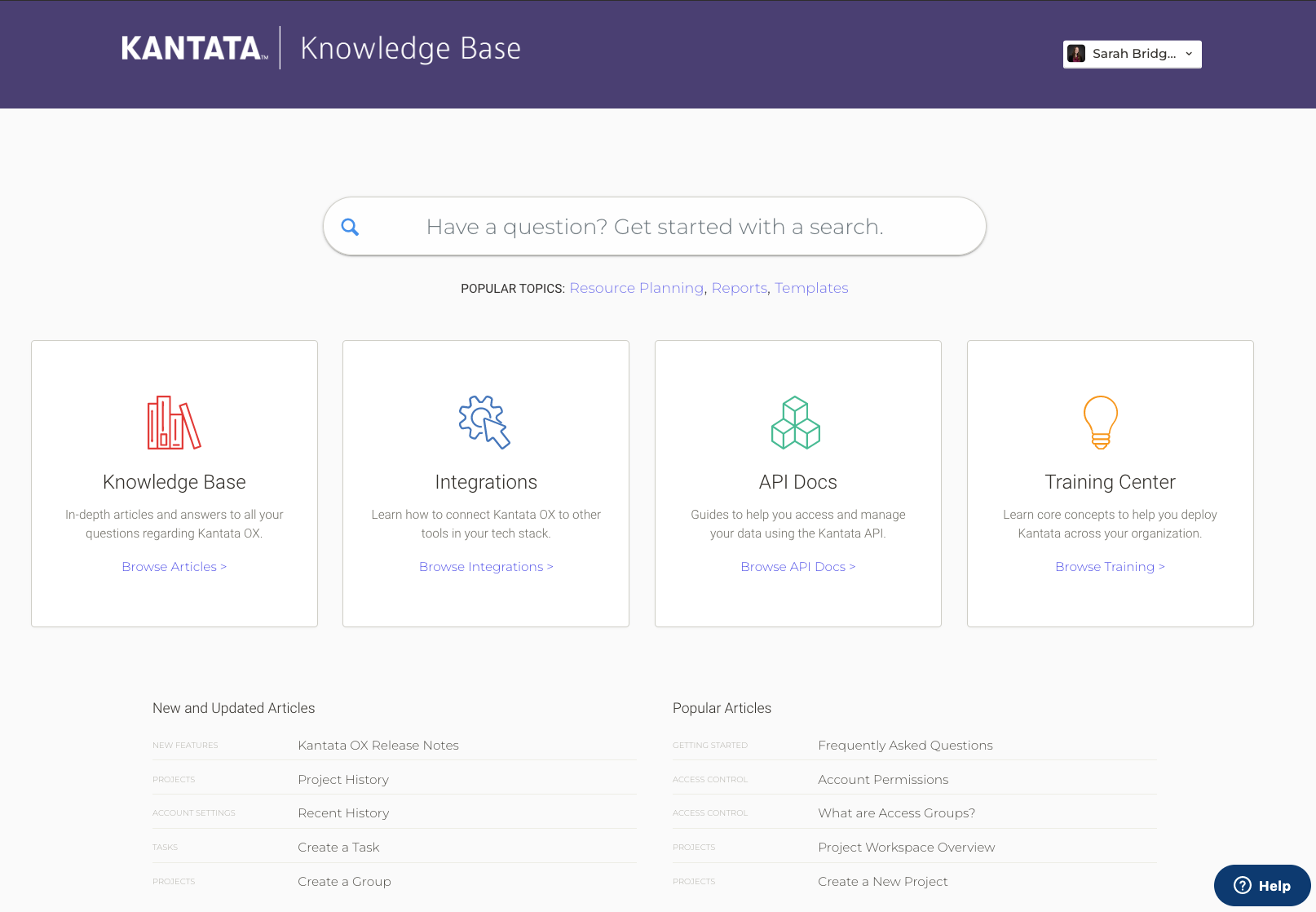Open the user account dropdown menu

click(1132, 54)
